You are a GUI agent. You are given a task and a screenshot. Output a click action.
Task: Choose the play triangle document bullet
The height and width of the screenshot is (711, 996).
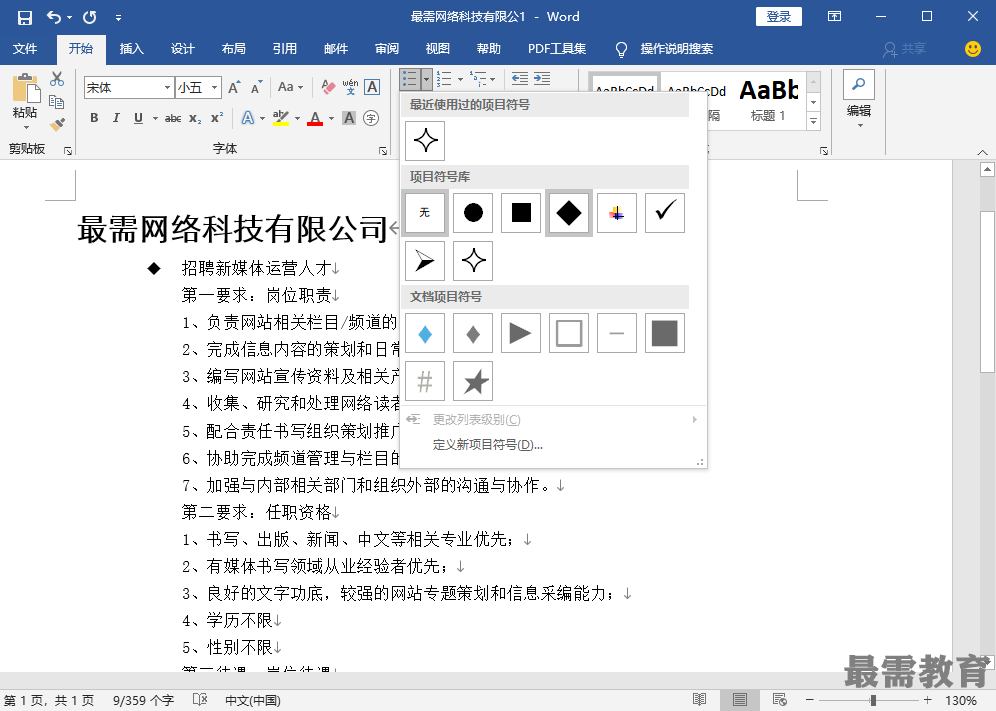pyautogui.click(x=521, y=333)
